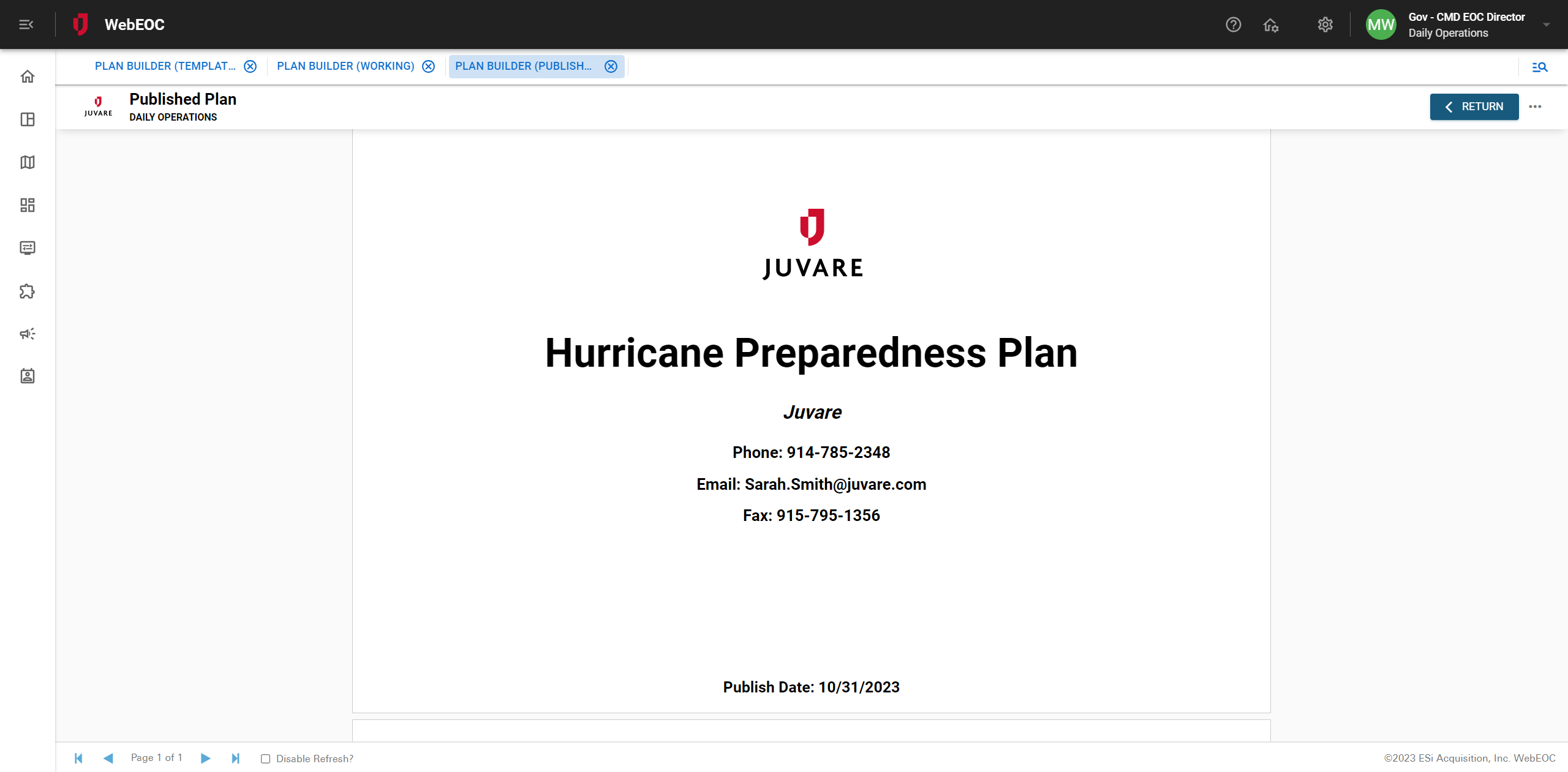Click the Daily Operations incident label in header
This screenshot has width=1568, height=772.
pyautogui.click(x=1448, y=33)
